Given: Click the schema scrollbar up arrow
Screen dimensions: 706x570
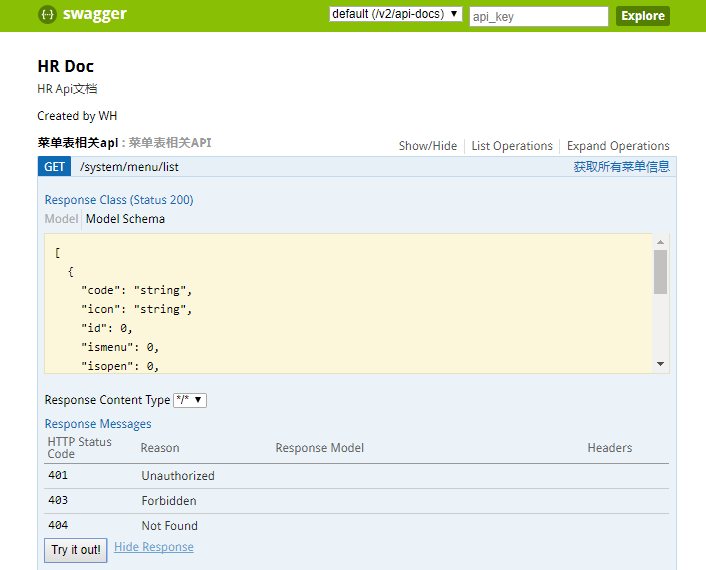Looking at the screenshot, I should [x=660, y=242].
